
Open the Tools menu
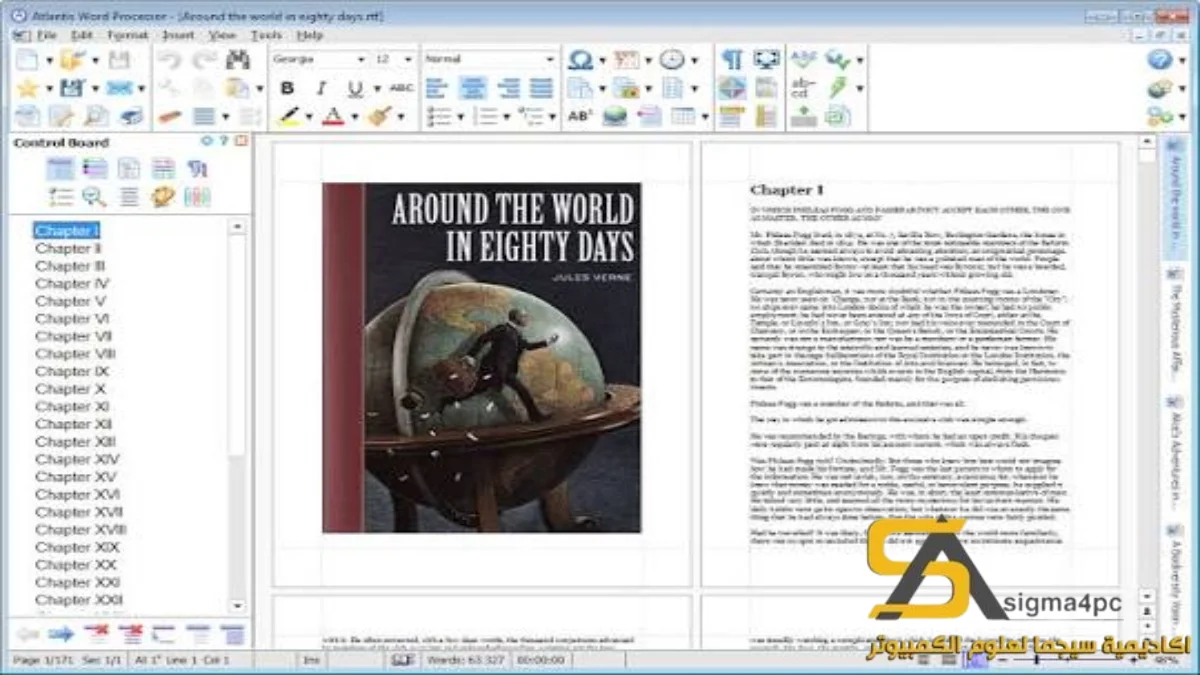(266, 35)
